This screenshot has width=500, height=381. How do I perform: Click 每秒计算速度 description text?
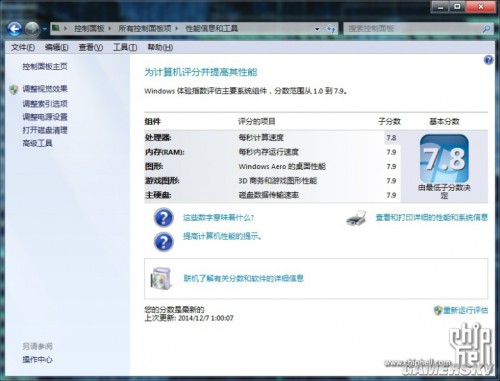tap(261, 137)
